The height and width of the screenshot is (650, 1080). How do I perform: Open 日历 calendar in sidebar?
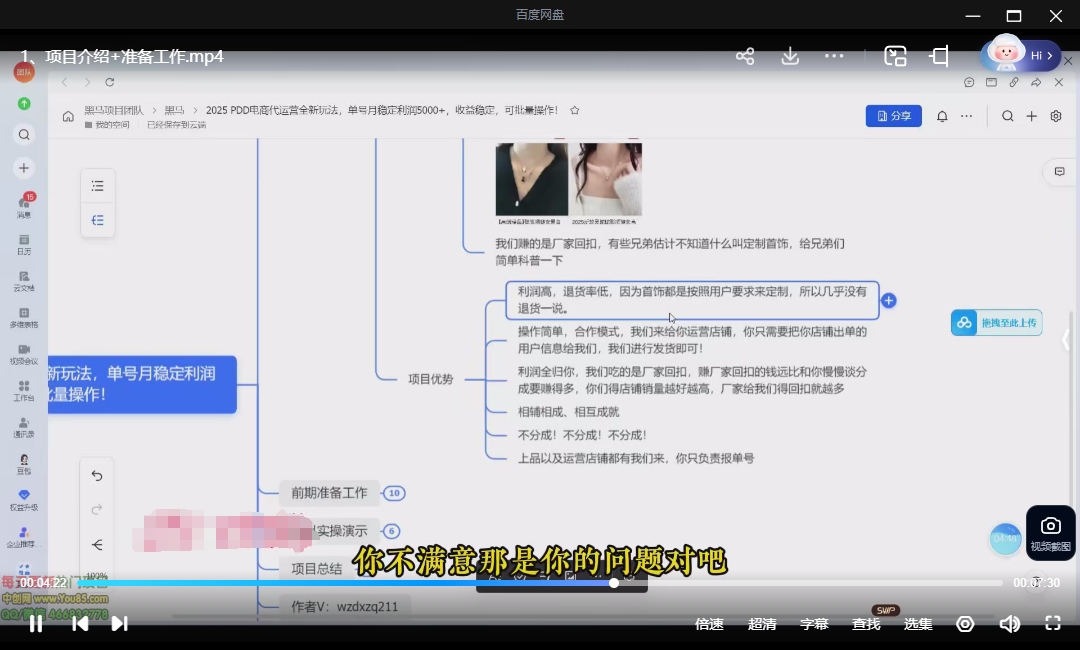(x=24, y=244)
